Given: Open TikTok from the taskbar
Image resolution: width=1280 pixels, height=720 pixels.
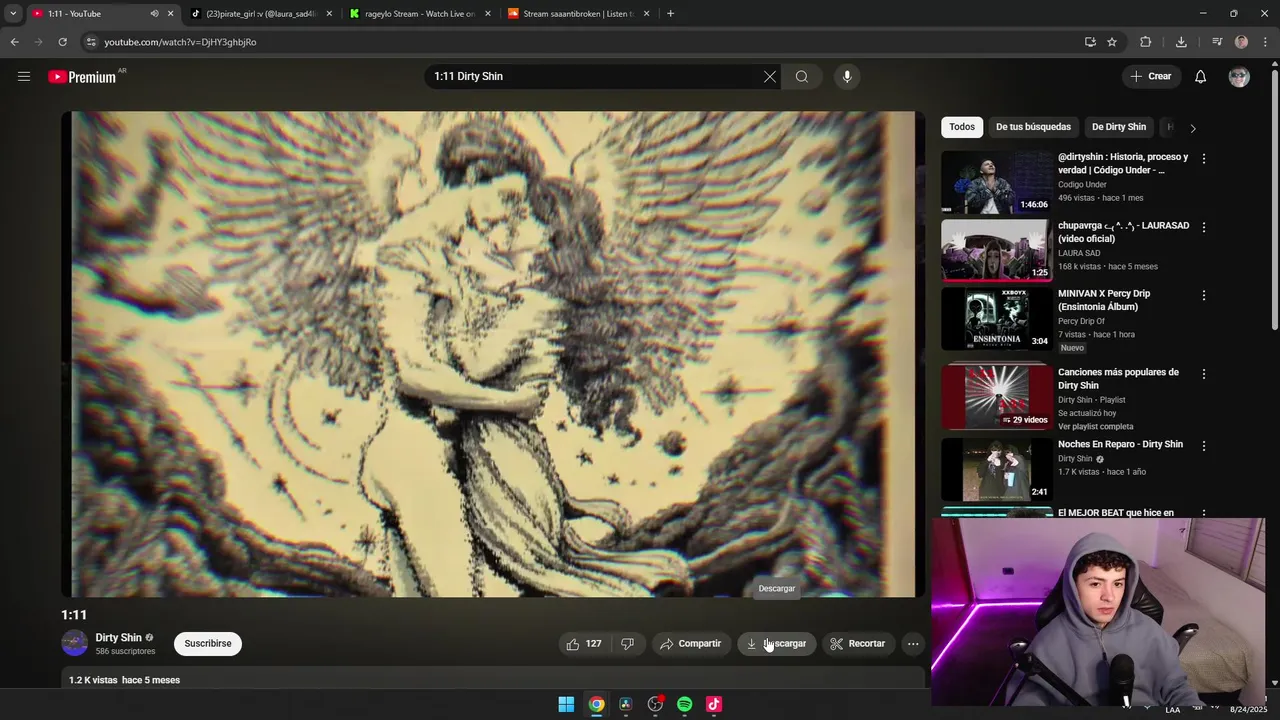Looking at the screenshot, I should click(714, 704).
